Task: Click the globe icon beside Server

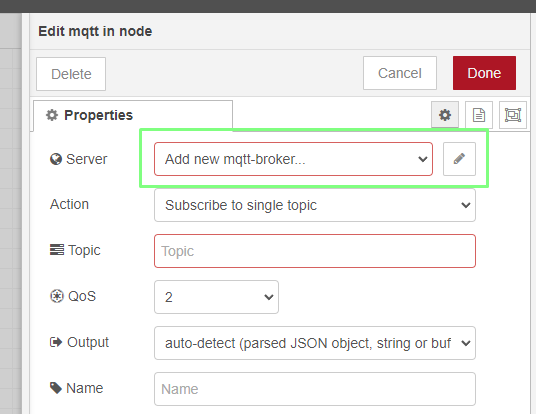Action: coord(56,159)
